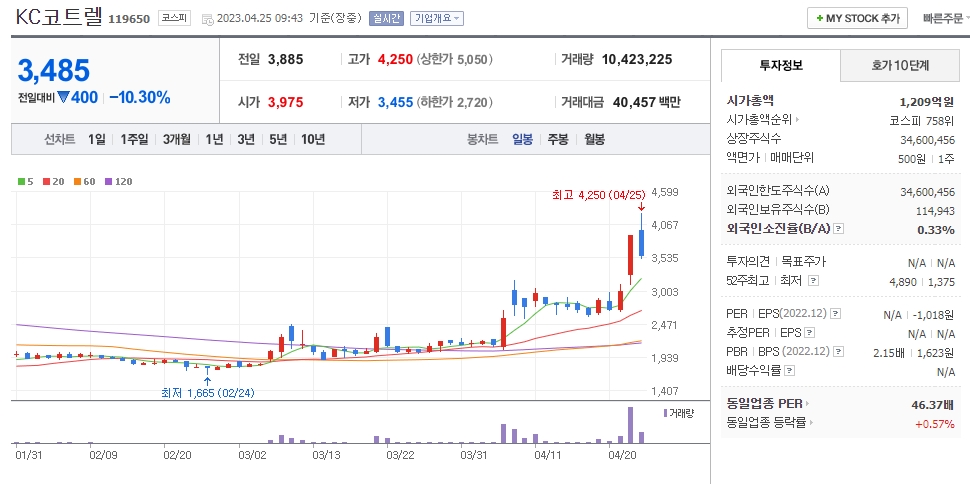Click the 03/13 date label on chart axis
The height and width of the screenshot is (484, 970).
pyautogui.click(x=325, y=456)
